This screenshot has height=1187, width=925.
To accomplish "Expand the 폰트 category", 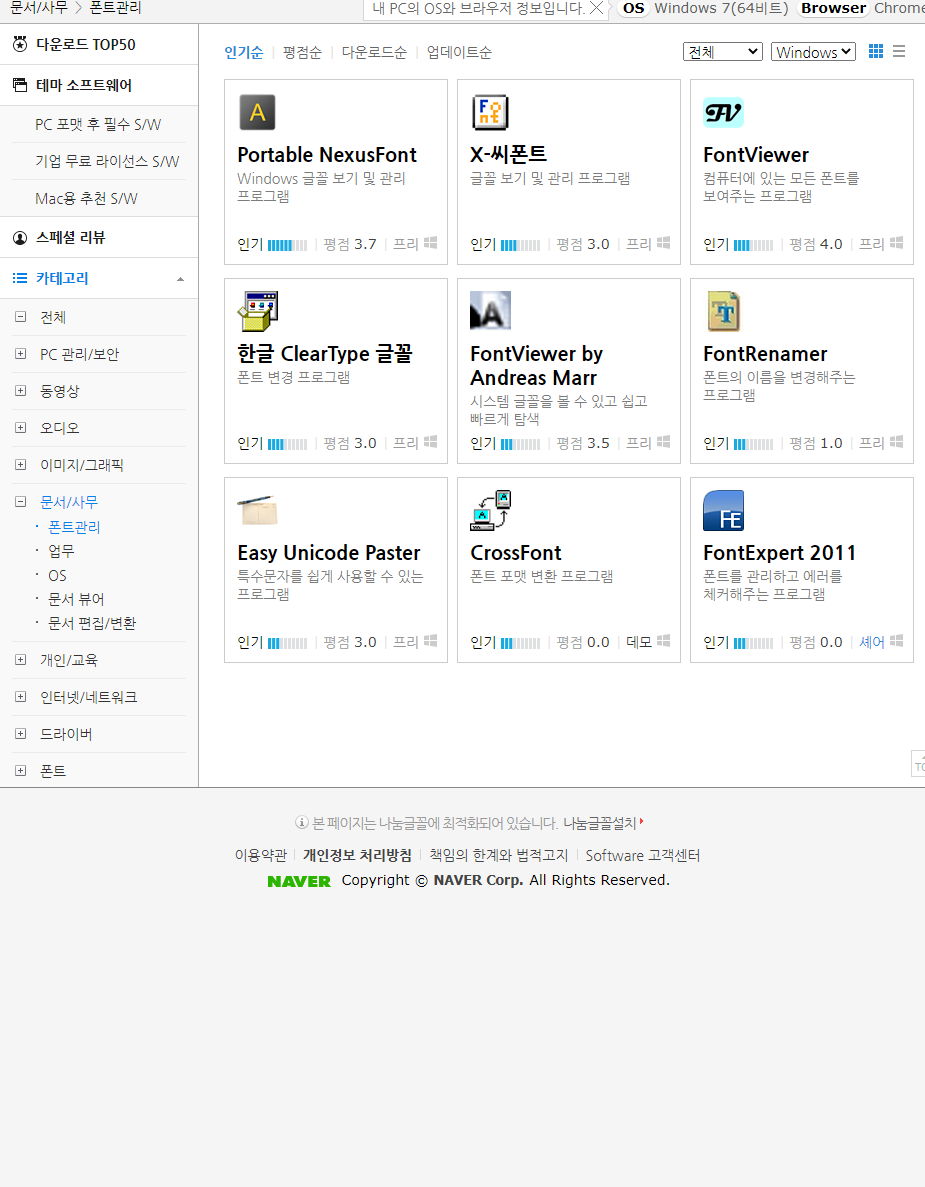I will coord(20,771).
